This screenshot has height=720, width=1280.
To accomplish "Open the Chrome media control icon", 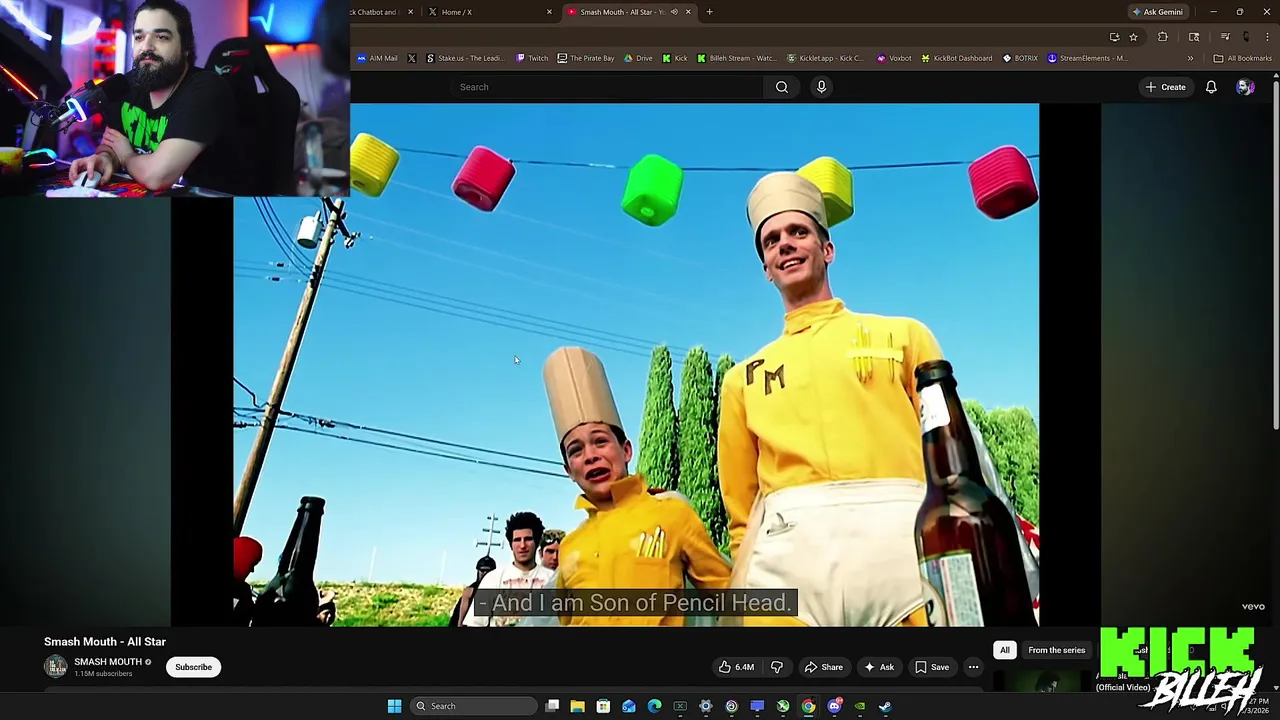I will [1225, 37].
